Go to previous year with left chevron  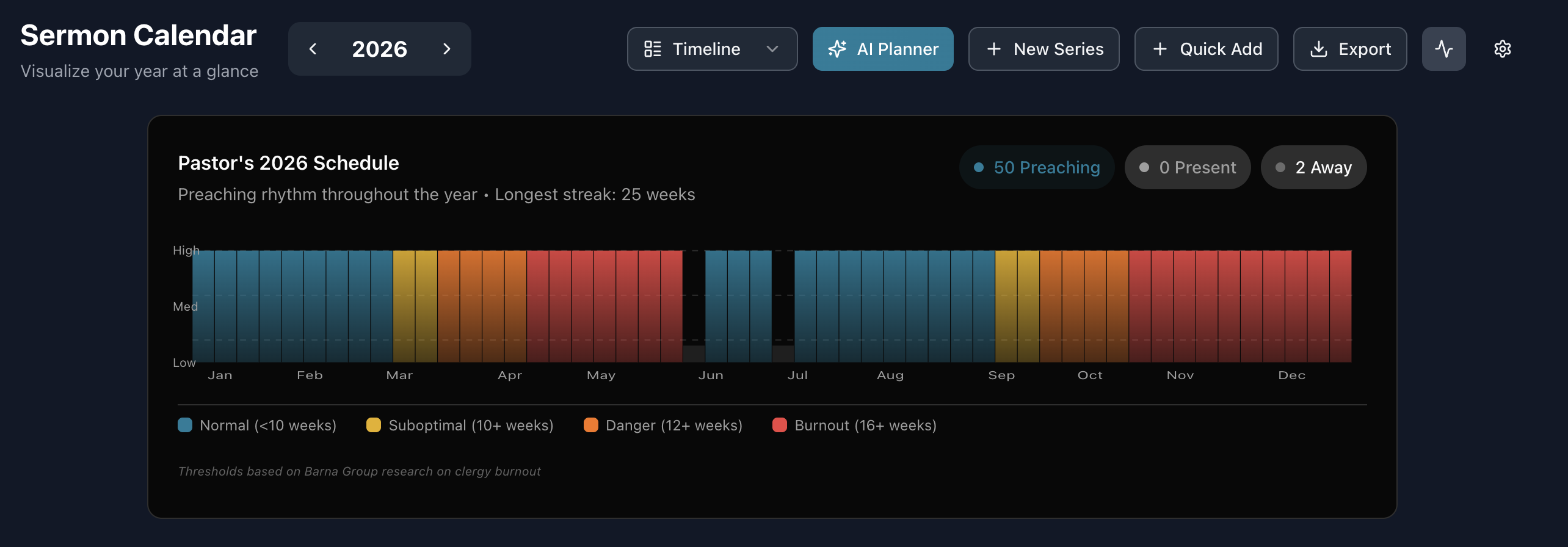click(x=313, y=49)
